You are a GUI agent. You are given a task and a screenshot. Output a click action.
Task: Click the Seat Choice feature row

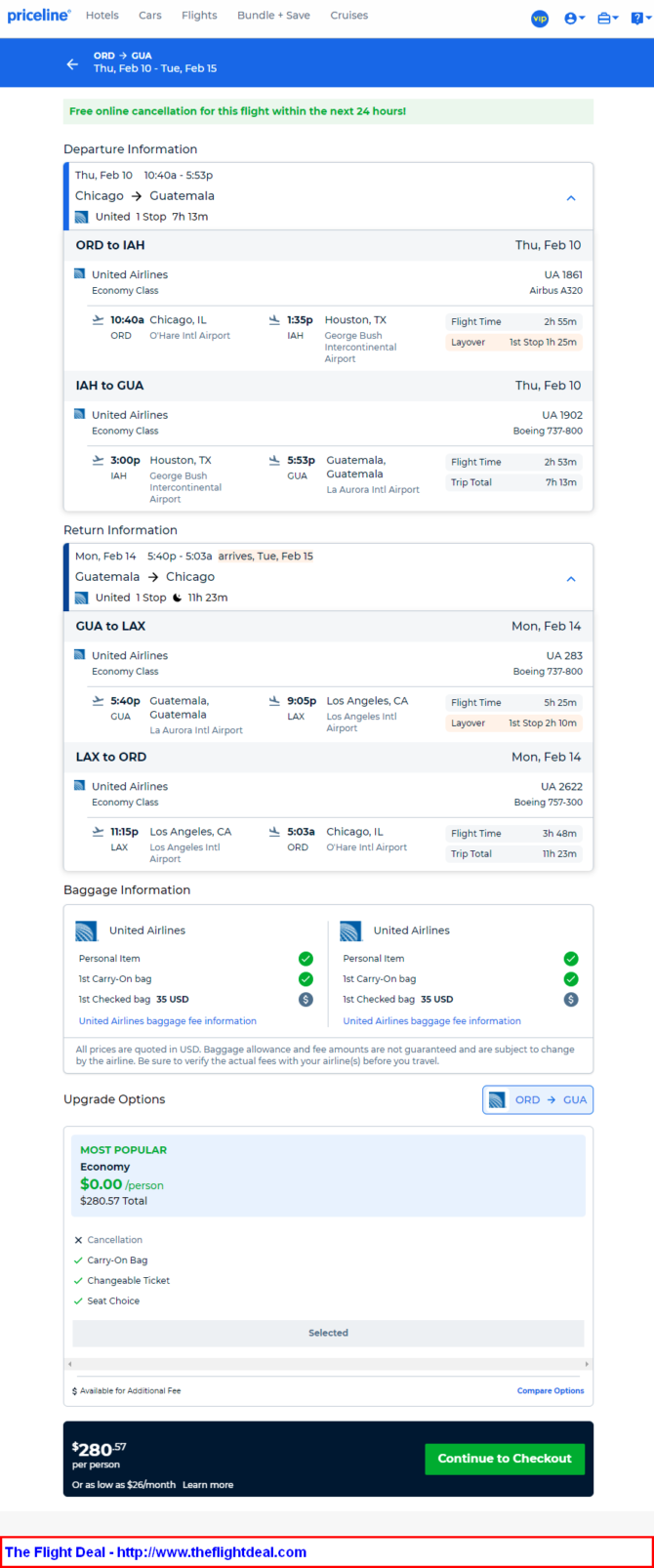pos(106,1300)
